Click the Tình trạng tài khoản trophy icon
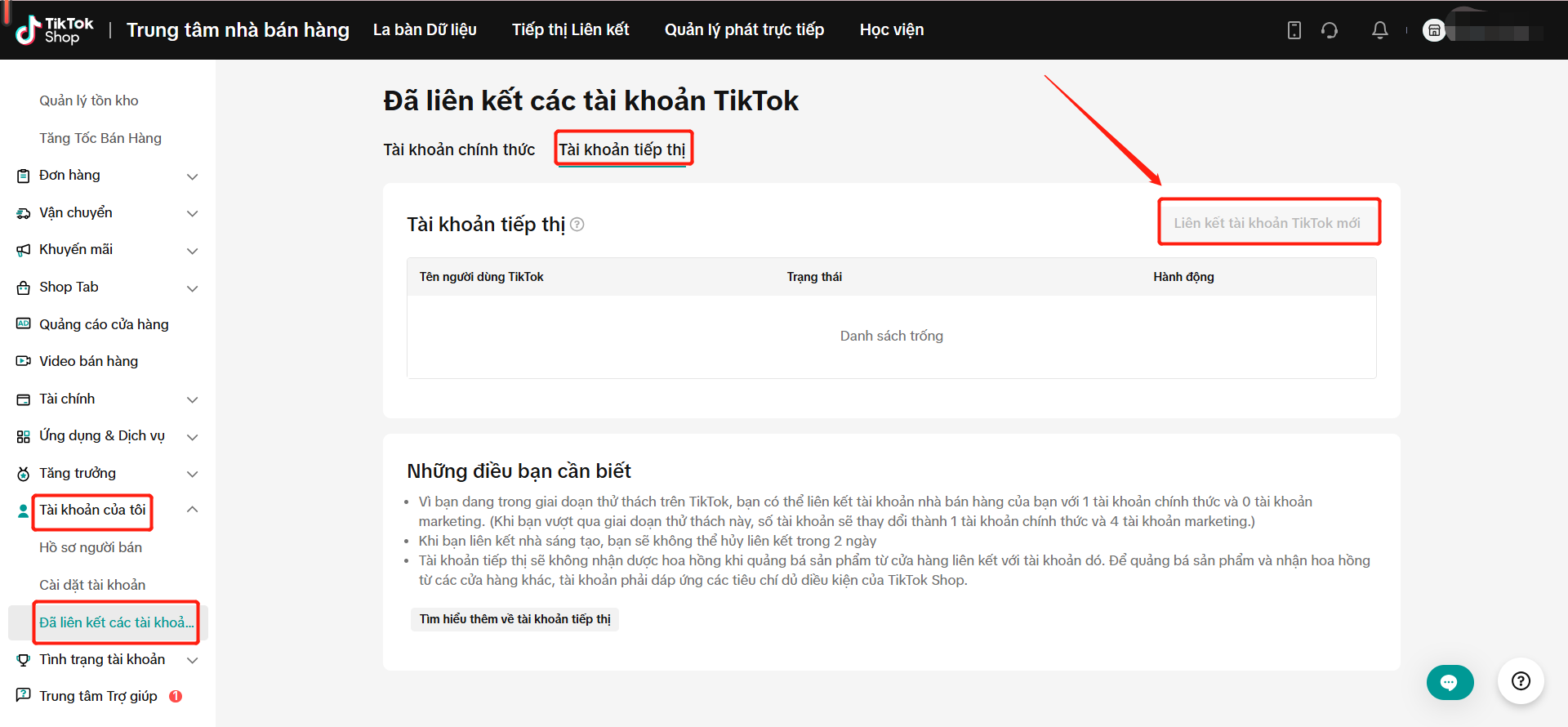1568x727 pixels. [x=24, y=660]
